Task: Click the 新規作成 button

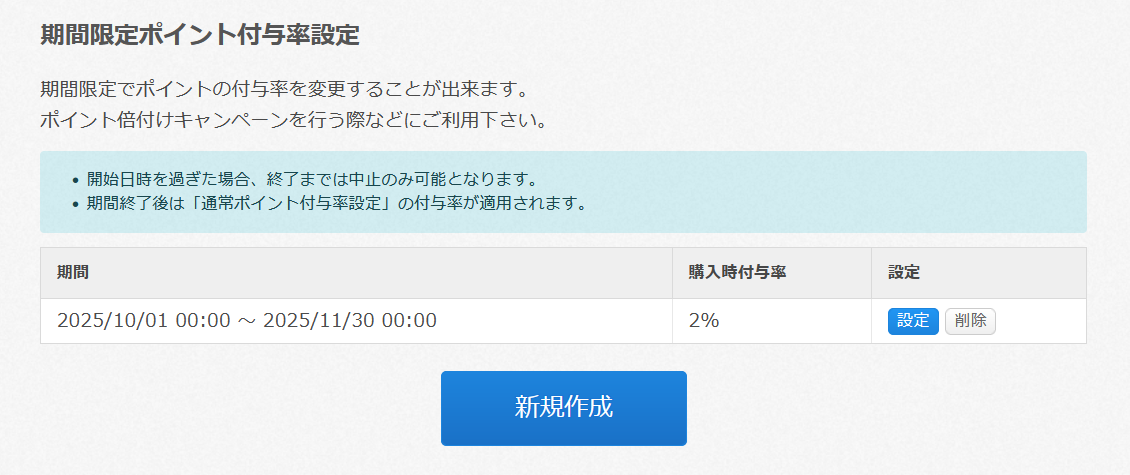Action: click(x=563, y=407)
